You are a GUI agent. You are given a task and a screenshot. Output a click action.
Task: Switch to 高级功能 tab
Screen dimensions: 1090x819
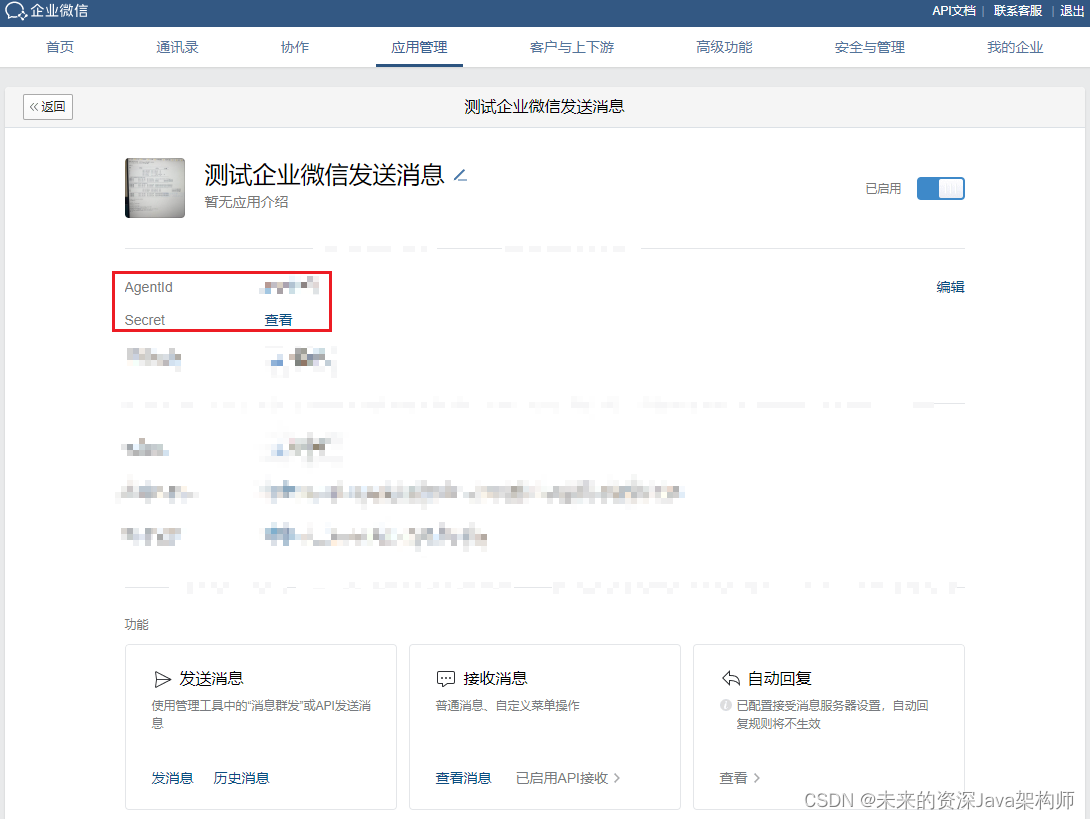coord(724,47)
